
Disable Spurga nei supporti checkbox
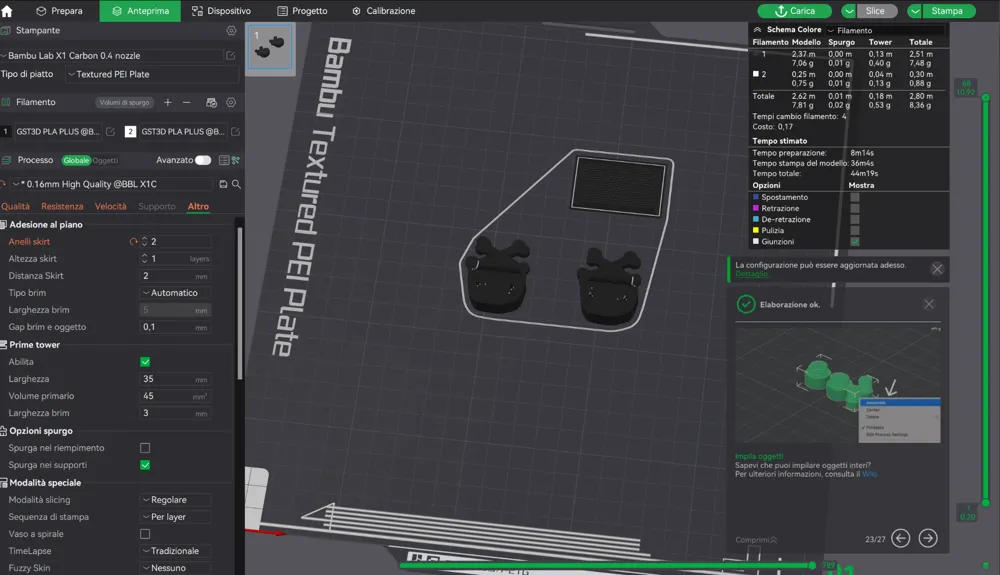coord(145,465)
